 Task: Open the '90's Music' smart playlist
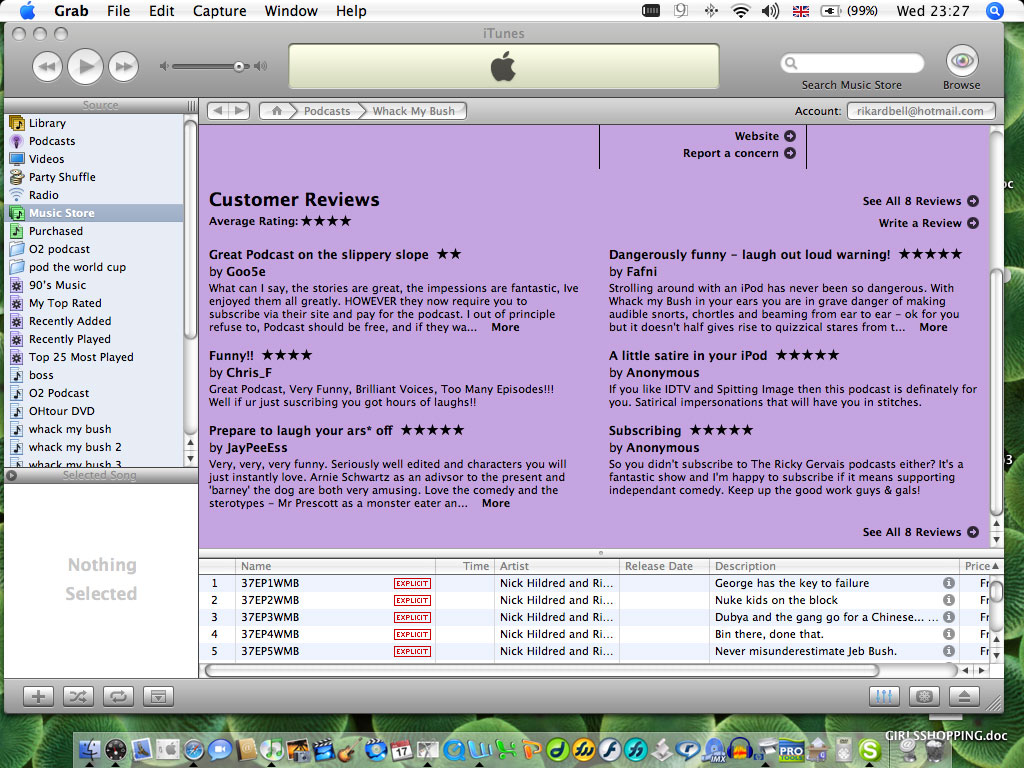57,285
